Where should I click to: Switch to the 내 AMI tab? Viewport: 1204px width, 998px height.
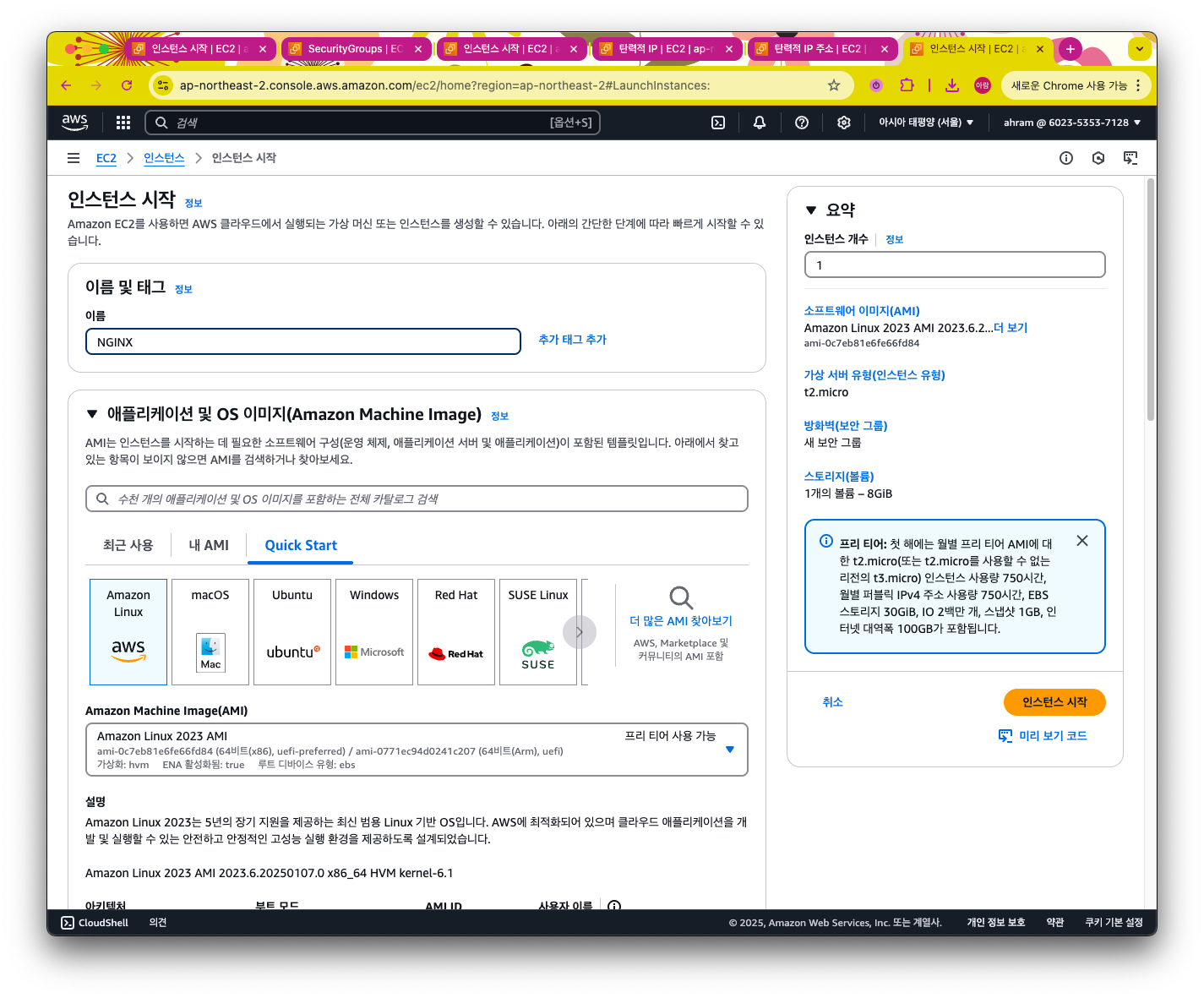click(209, 545)
